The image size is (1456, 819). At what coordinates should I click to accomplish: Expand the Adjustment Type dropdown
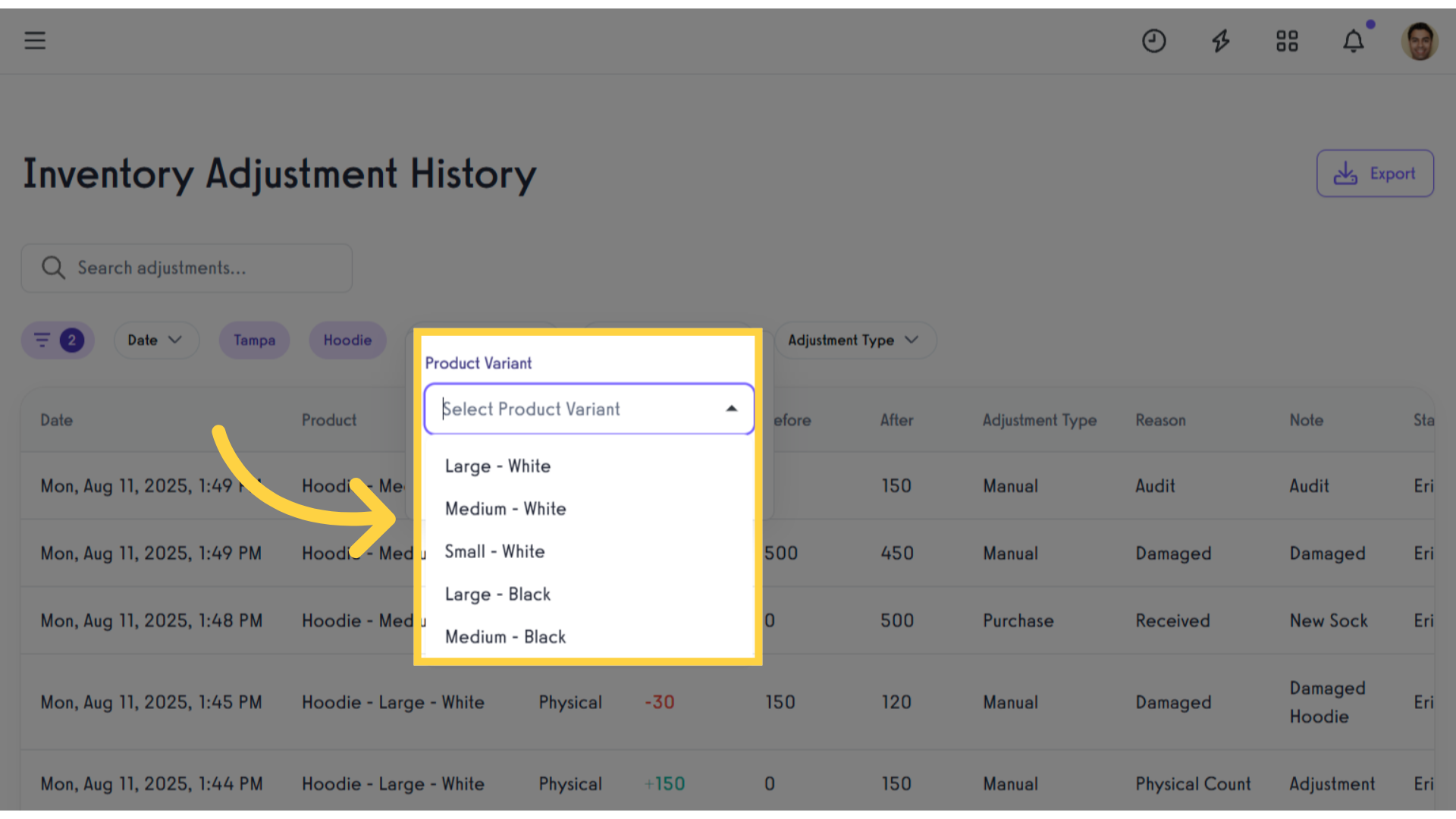pyautogui.click(x=855, y=340)
